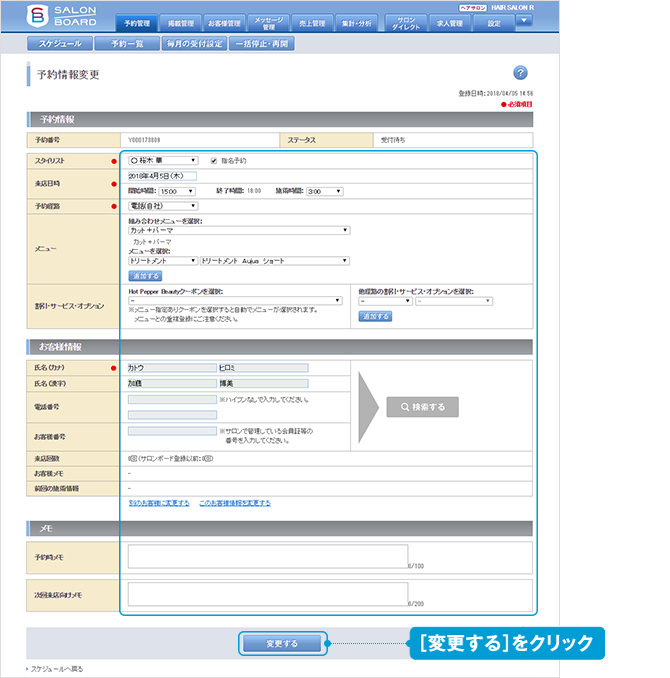Click the 来店日時 date input field

coord(163,175)
